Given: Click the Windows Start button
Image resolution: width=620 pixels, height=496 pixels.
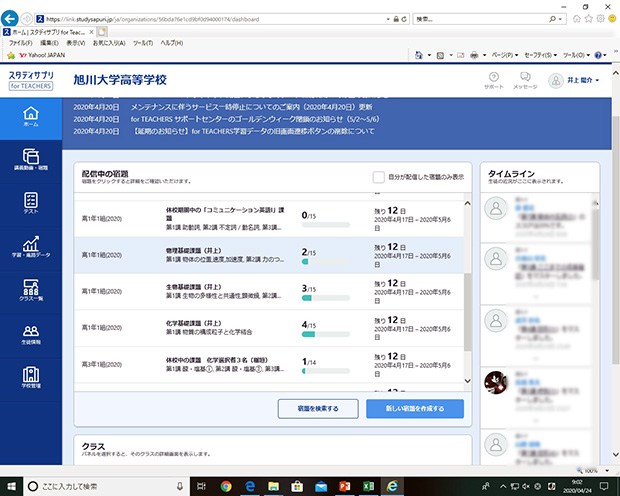Looking at the screenshot, I should [x=11, y=486].
